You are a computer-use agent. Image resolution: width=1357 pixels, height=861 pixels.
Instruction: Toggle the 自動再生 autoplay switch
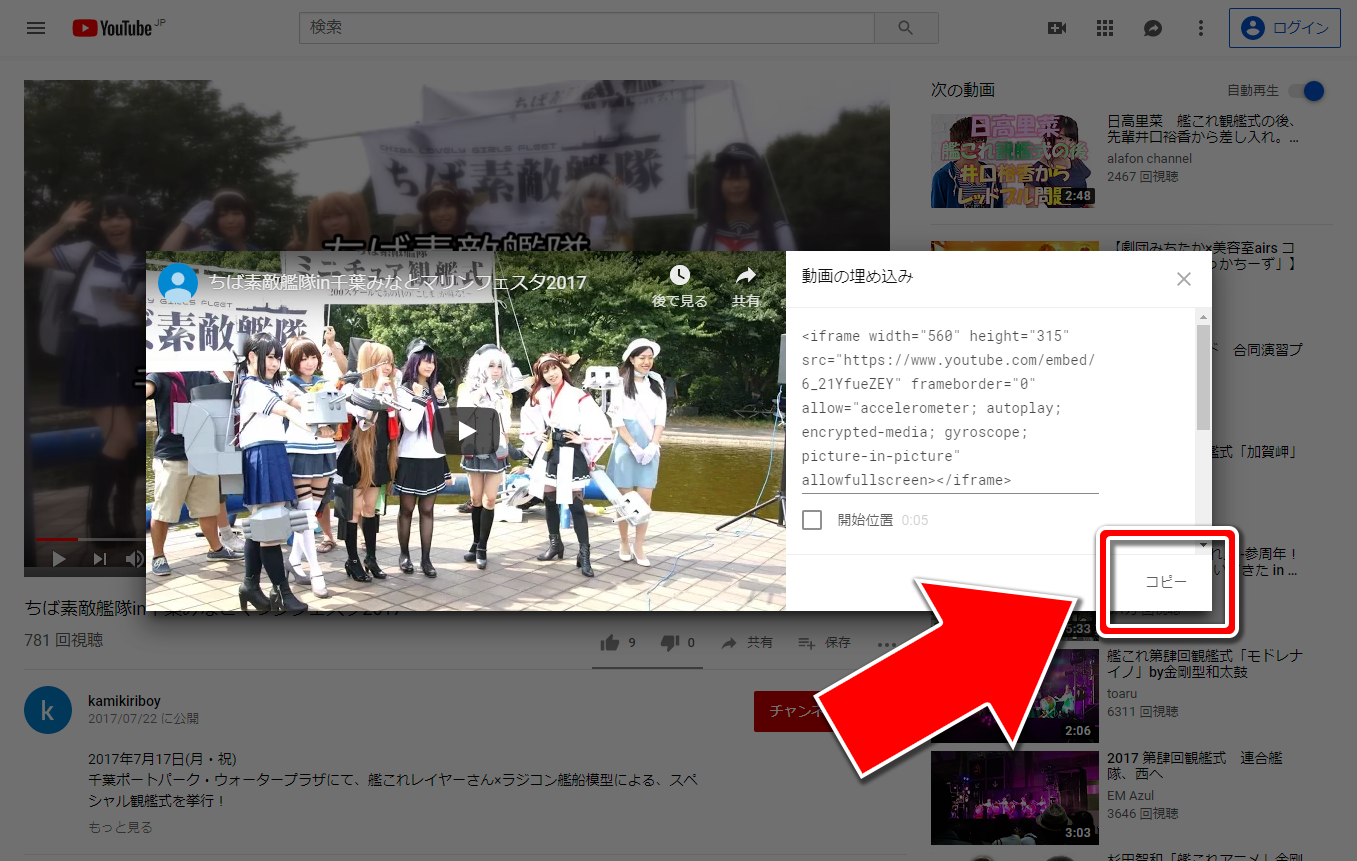tap(1306, 91)
